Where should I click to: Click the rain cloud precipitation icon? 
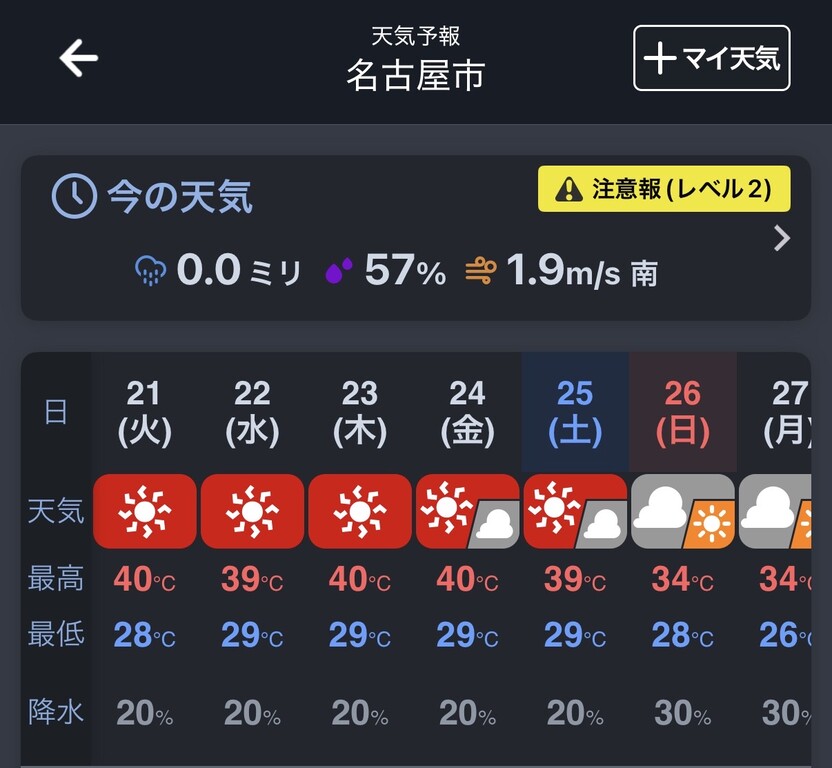tap(151, 270)
